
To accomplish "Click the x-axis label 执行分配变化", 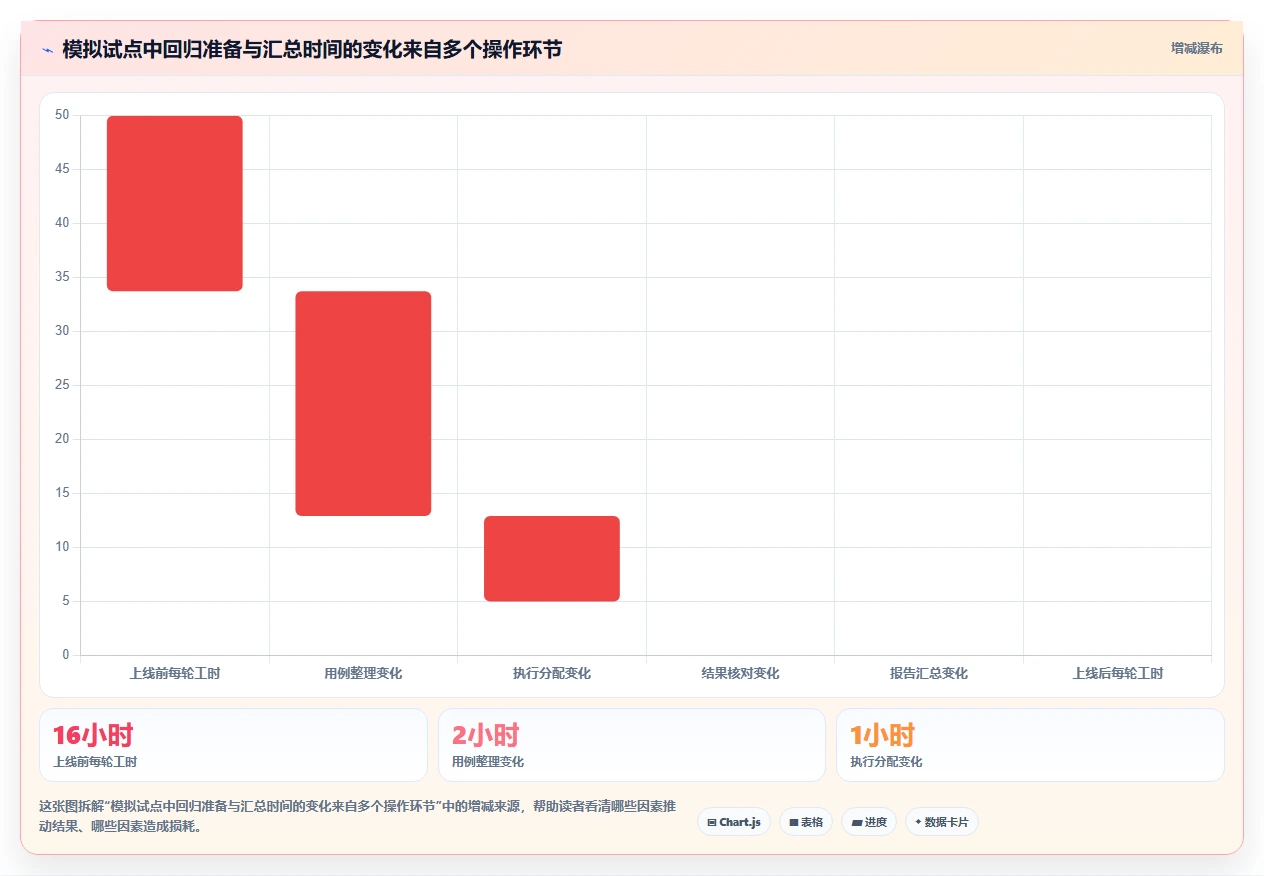I will coord(552,674).
